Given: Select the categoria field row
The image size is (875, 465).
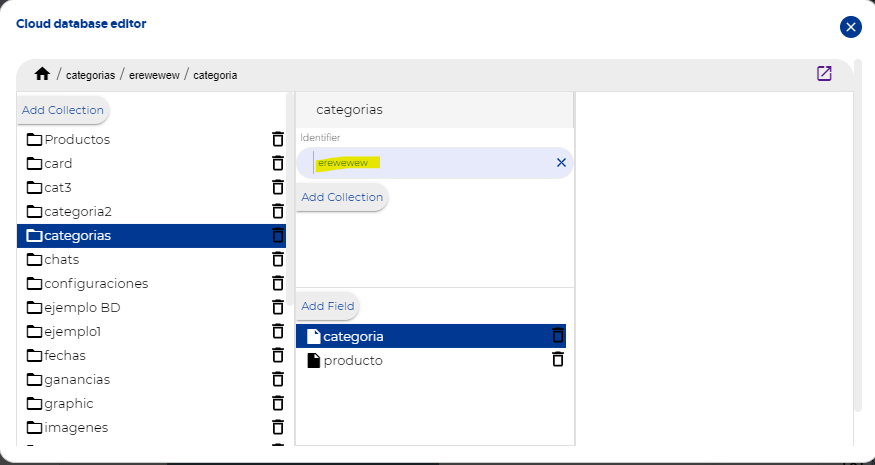Looking at the screenshot, I should [x=431, y=336].
